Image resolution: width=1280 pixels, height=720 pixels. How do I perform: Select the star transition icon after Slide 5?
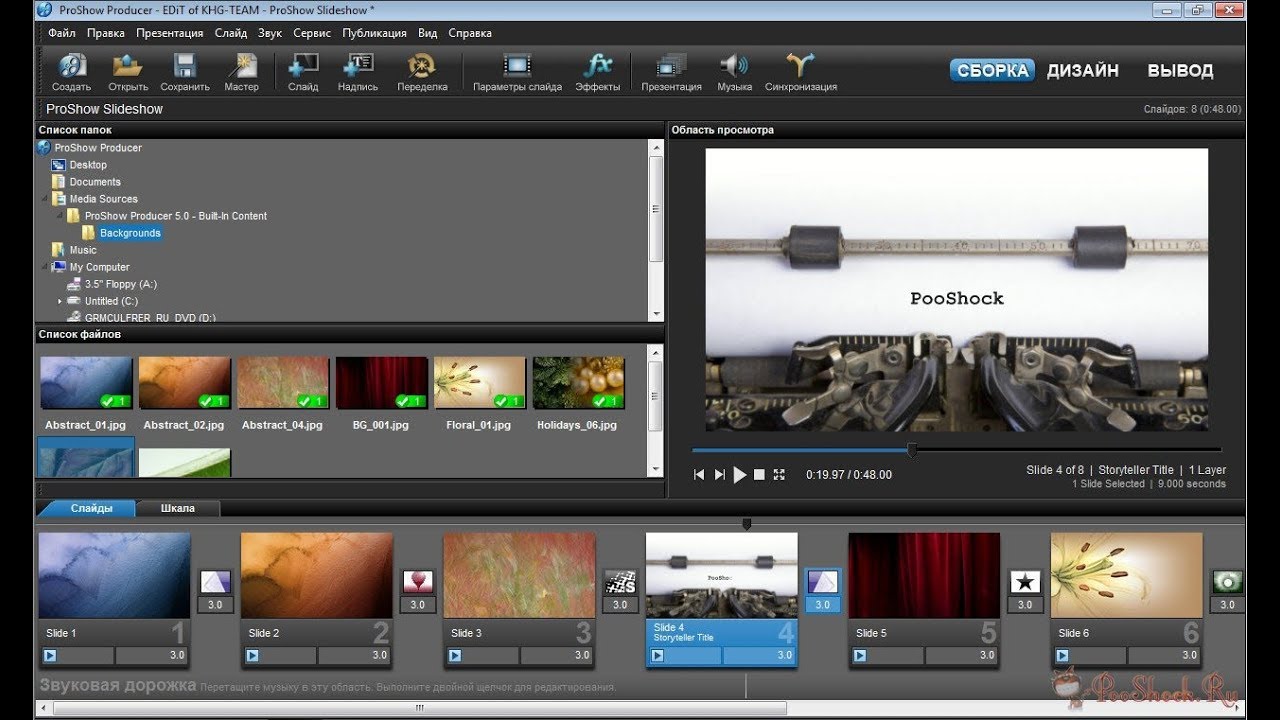pos(1024,582)
